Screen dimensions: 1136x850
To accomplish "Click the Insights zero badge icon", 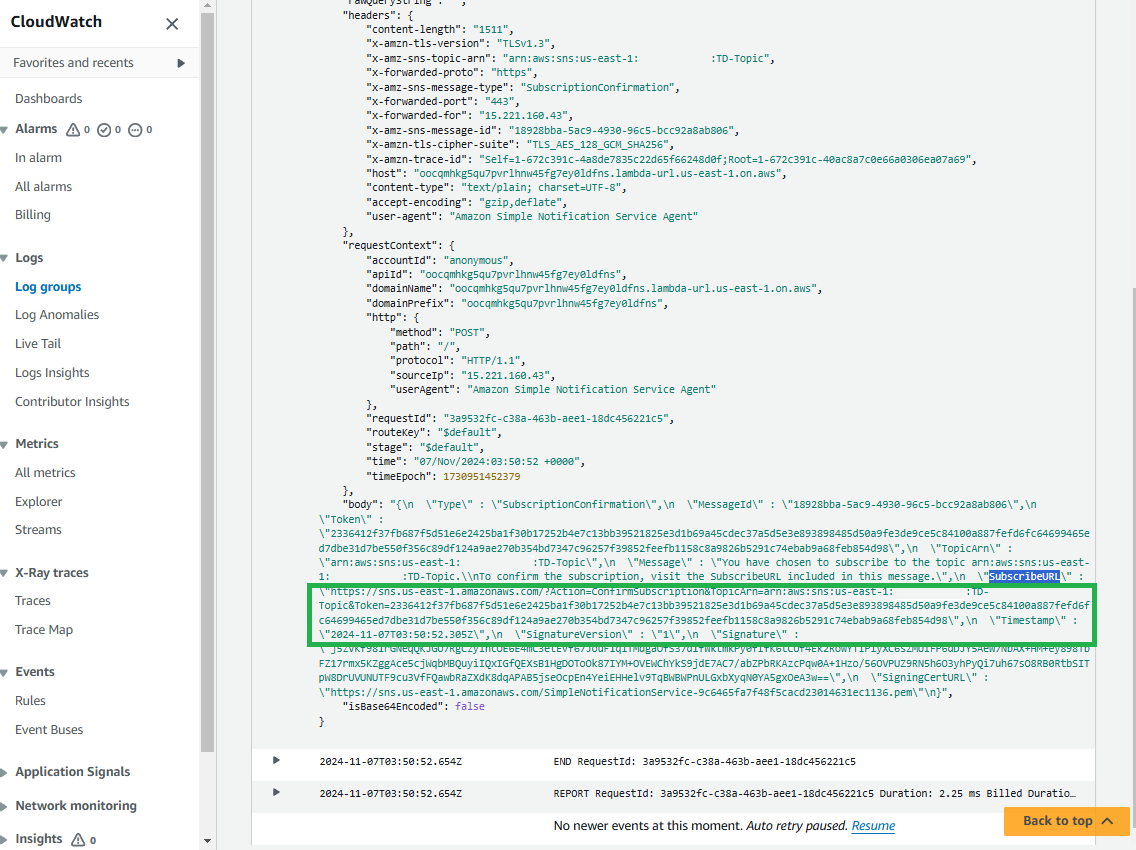I will pos(80,839).
